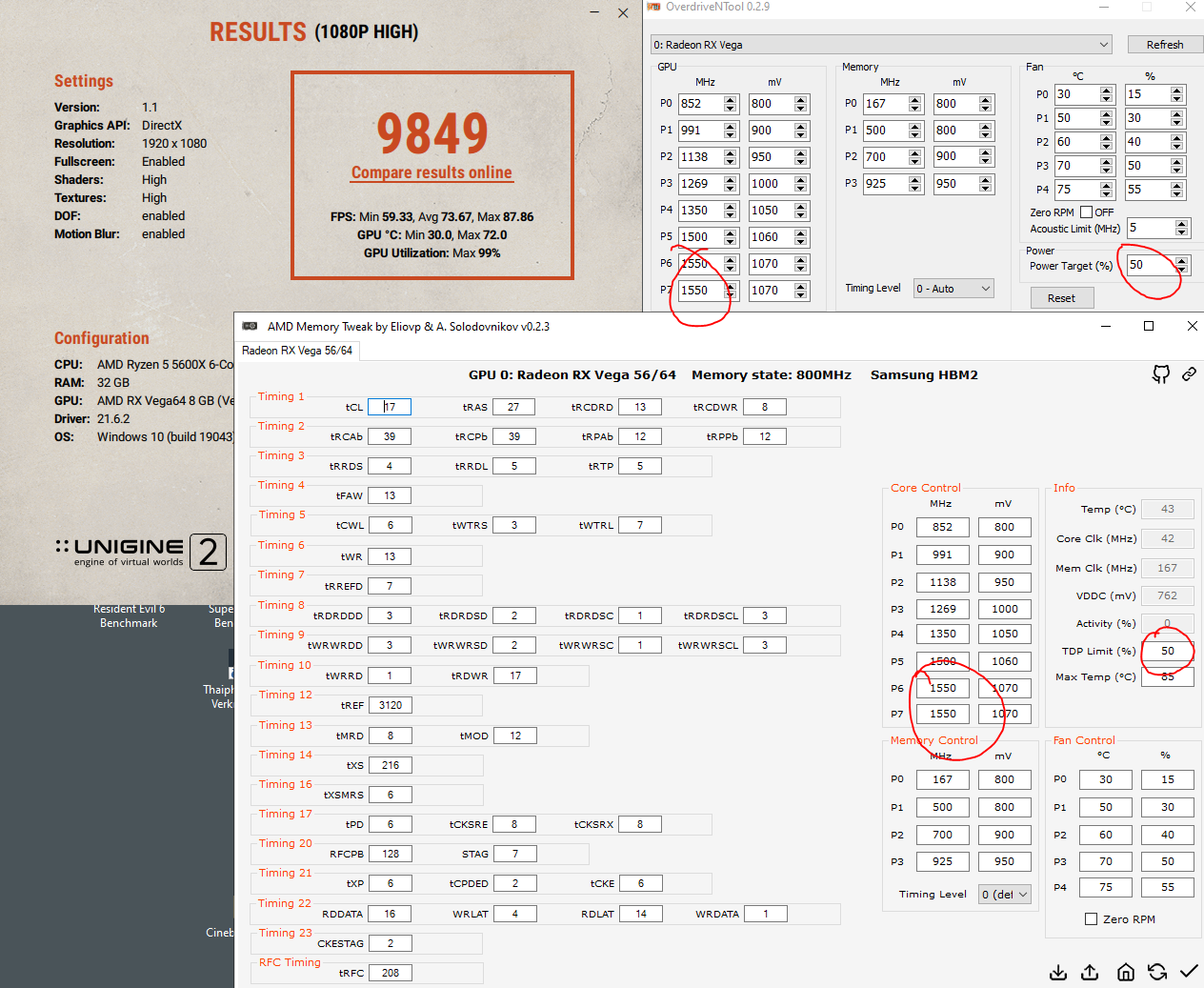The height and width of the screenshot is (988, 1204).
Task: Click the tREF field showing 3120
Action: coord(391,705)
